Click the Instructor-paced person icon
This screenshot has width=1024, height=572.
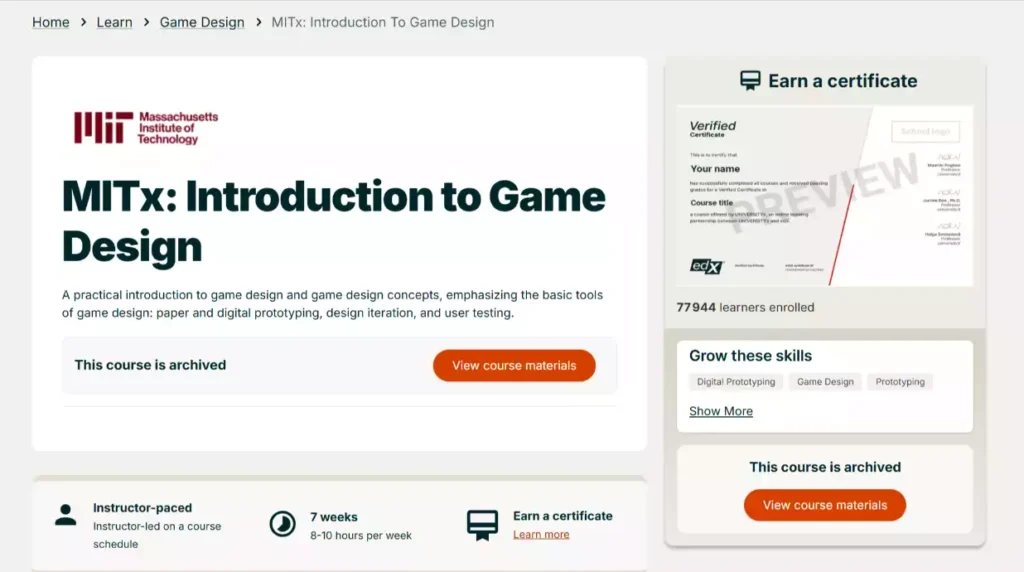tap(65, 515)
